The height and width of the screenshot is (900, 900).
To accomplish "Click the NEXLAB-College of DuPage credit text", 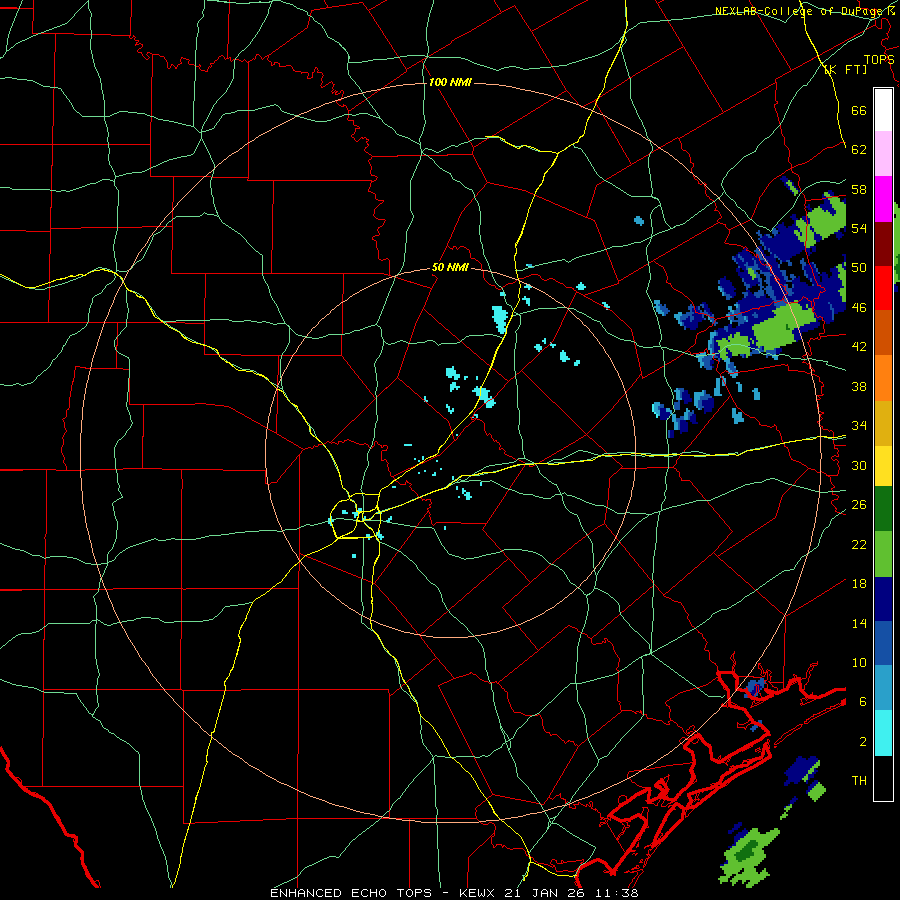I will [801, 11].
